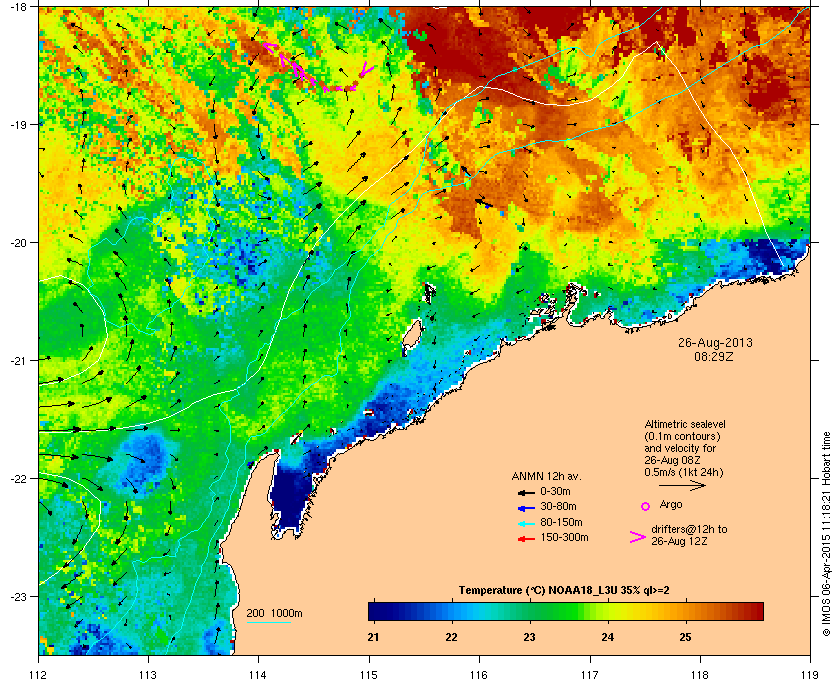This screenshot has width=840, height=680.
Task: Click the latitude axis label '-22'
Action: click(18, 478)
